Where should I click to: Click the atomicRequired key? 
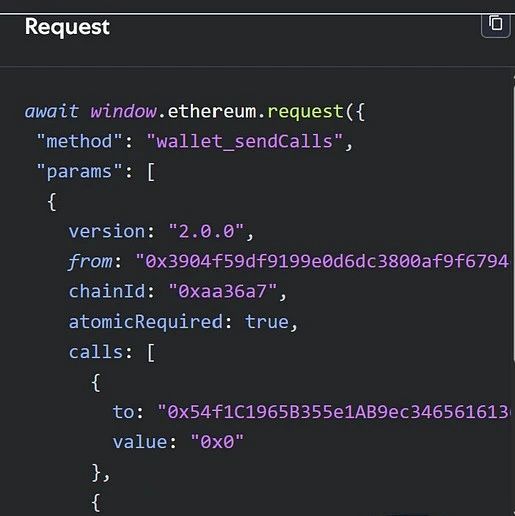click(x=146, y=322)
